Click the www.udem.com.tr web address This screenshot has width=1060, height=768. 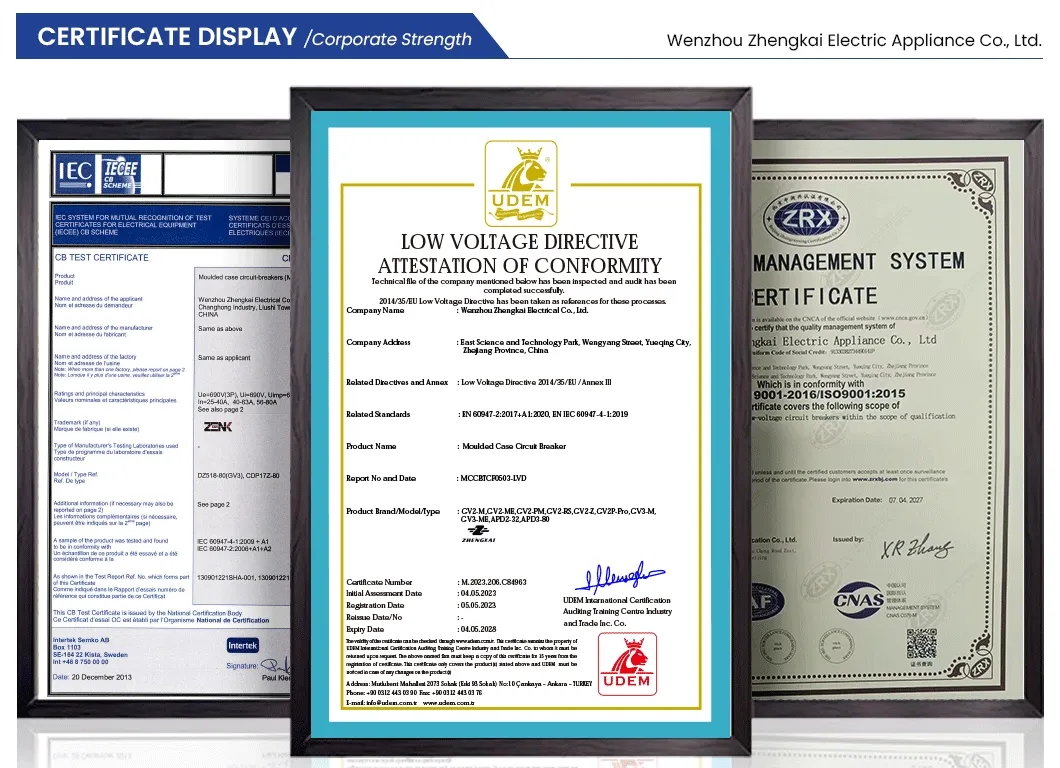point(449,703)
